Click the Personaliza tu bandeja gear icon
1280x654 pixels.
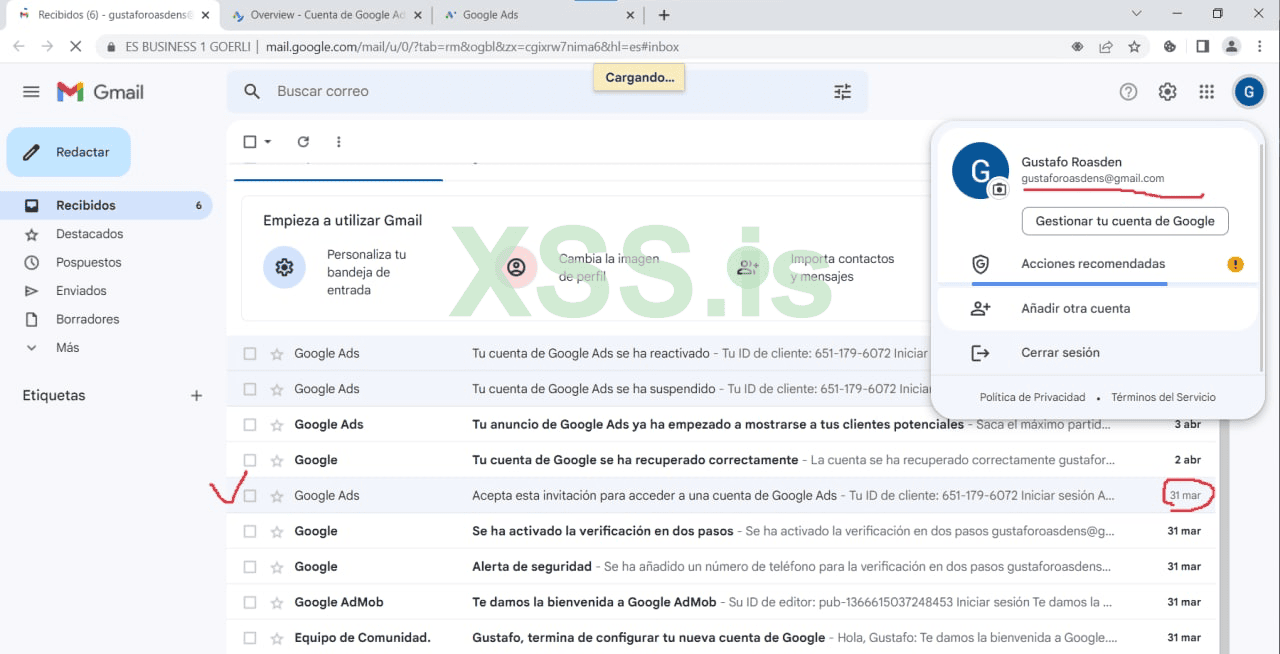tap(284, 267)
